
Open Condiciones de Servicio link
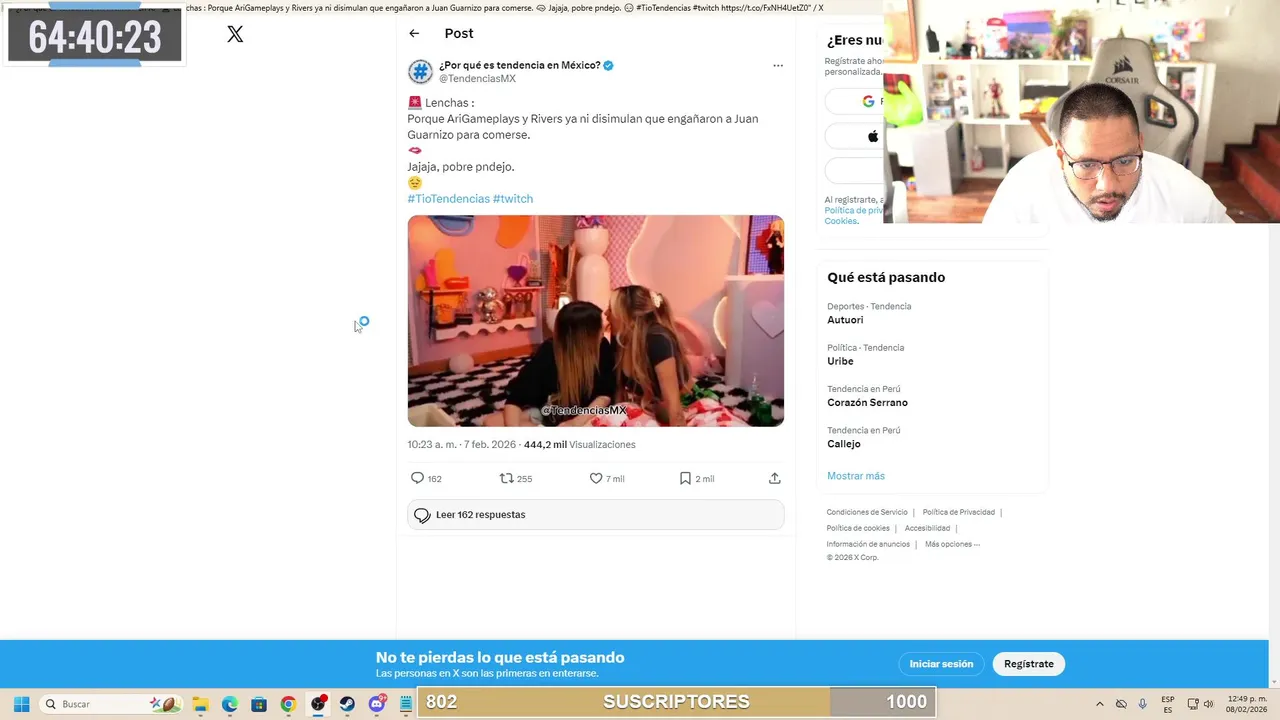pos(867,512)
